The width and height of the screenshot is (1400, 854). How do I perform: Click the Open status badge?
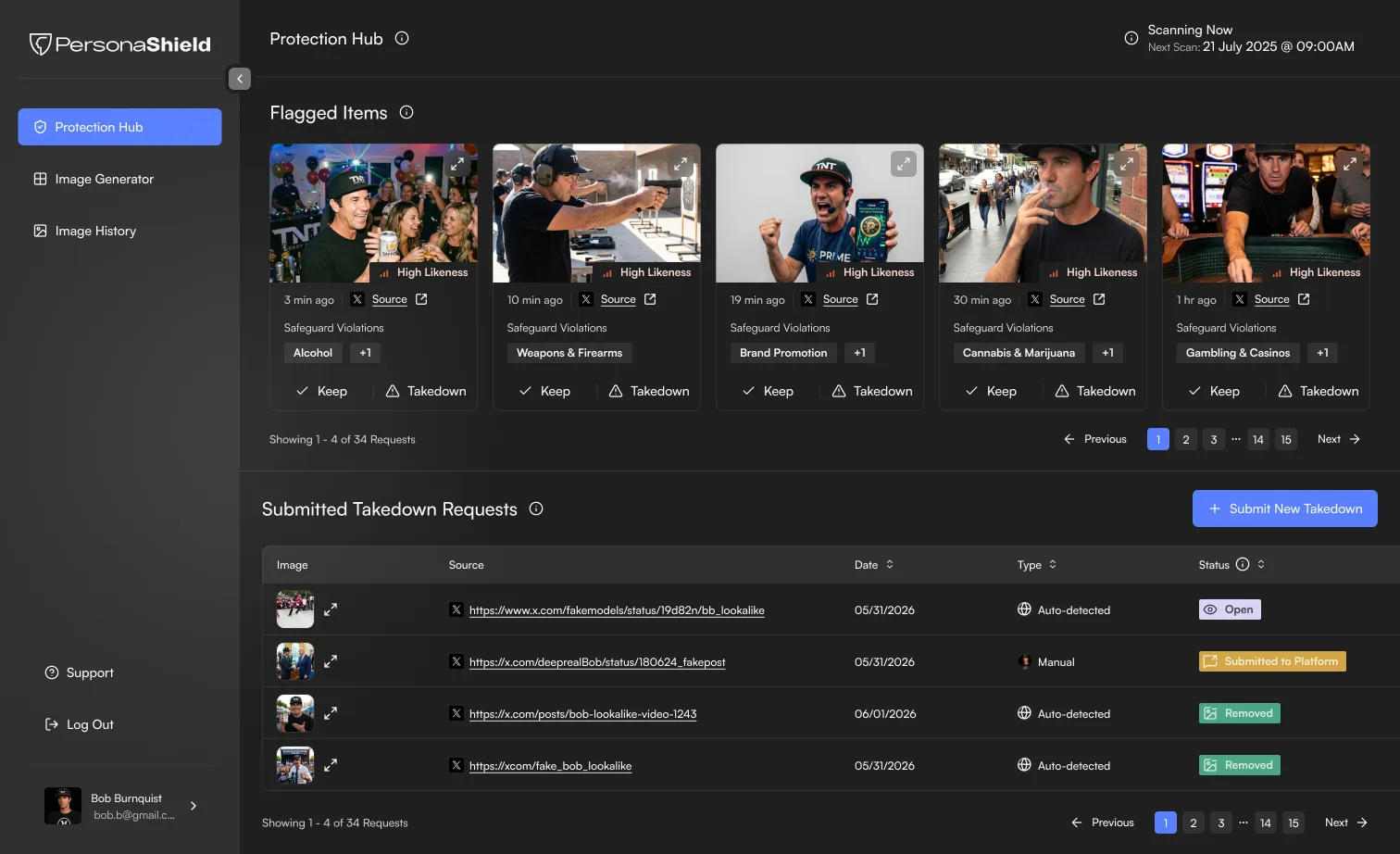click(x=1230, y=609)
